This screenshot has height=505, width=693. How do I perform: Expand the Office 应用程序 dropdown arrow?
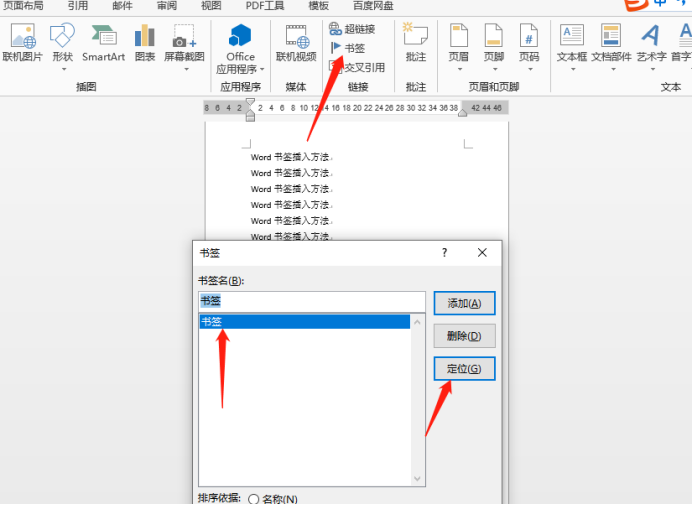[x=262, y=69]
